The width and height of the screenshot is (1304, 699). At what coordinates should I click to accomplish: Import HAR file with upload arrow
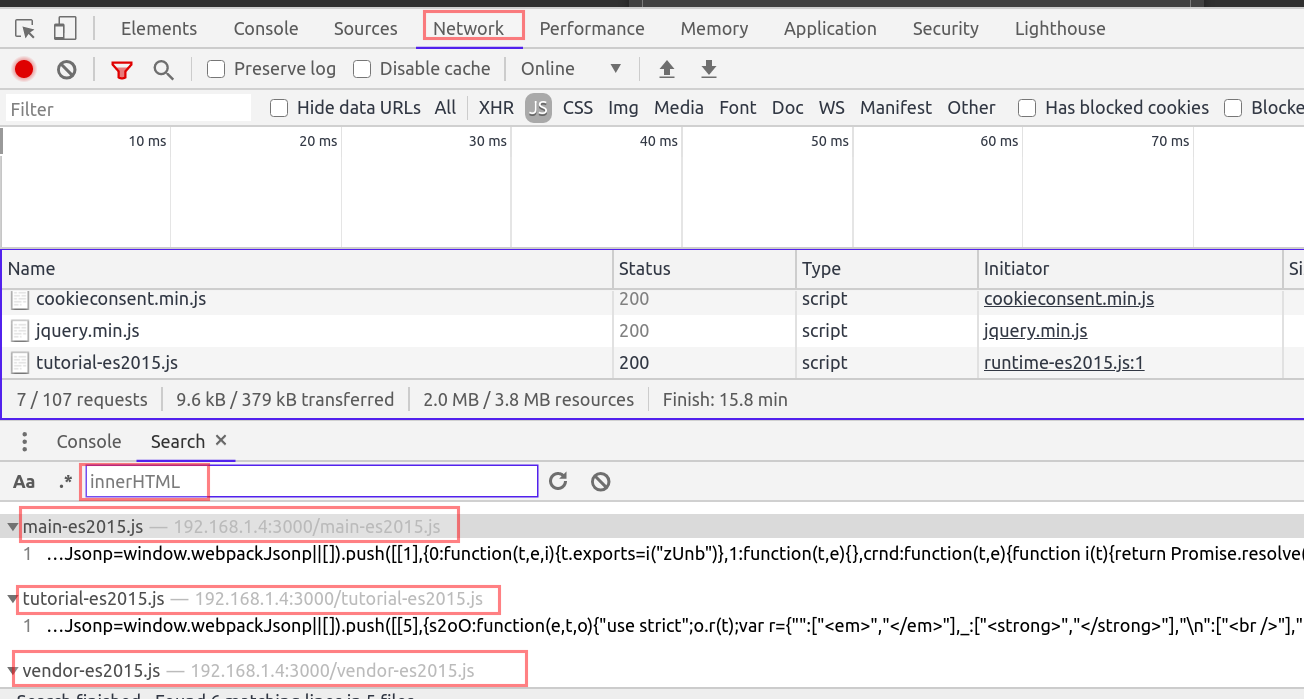point(667,69)
